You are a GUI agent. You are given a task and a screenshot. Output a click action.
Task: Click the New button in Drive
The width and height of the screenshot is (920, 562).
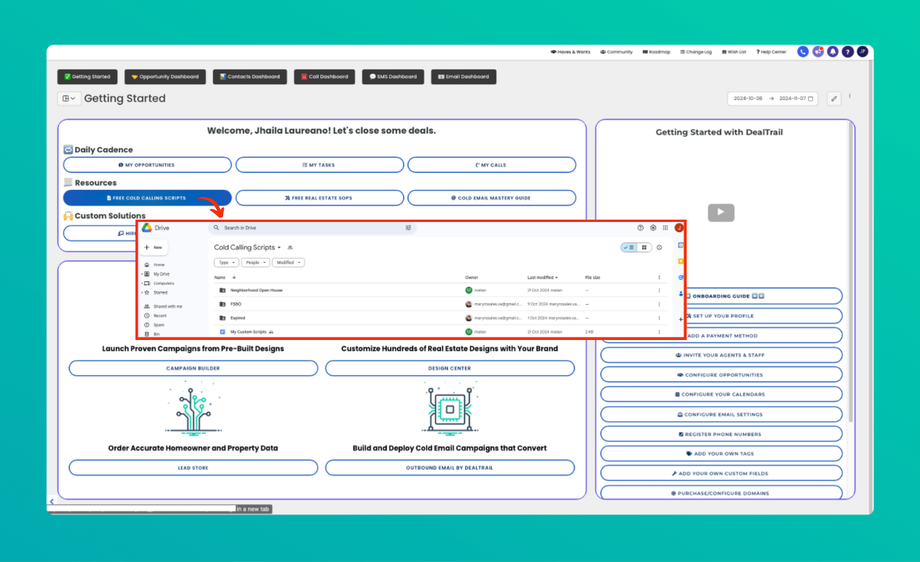click(x=154, y=248)
